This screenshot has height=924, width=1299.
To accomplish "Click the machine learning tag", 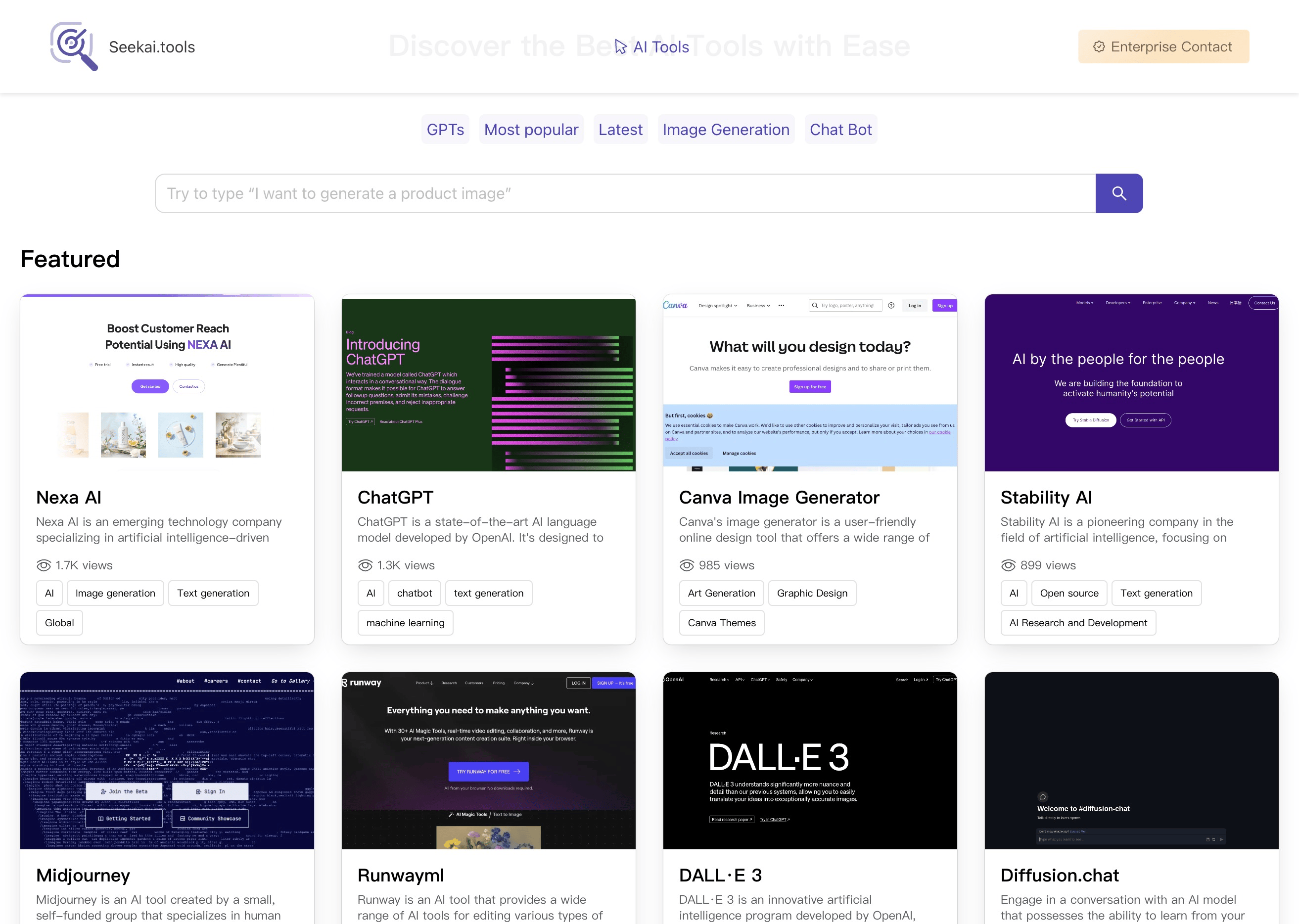I will coord(406,622).
